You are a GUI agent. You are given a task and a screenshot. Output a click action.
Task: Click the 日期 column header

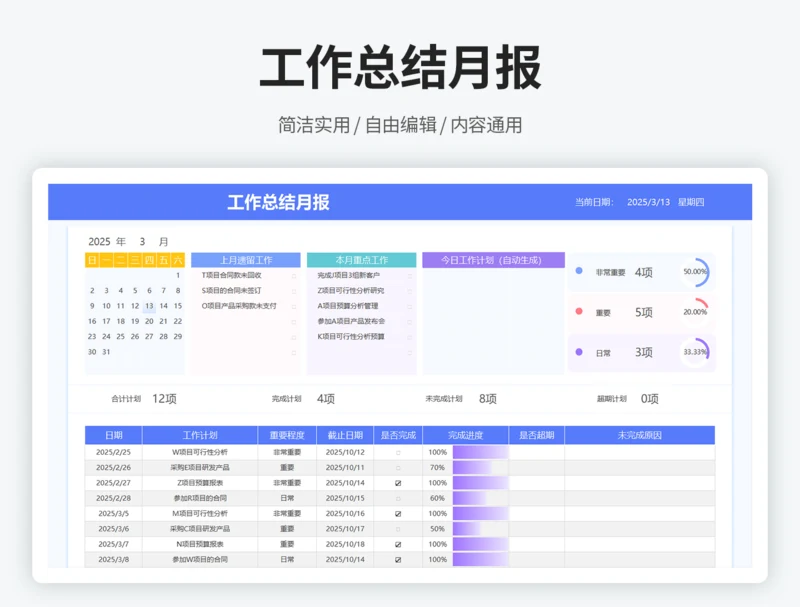point(114,435)
